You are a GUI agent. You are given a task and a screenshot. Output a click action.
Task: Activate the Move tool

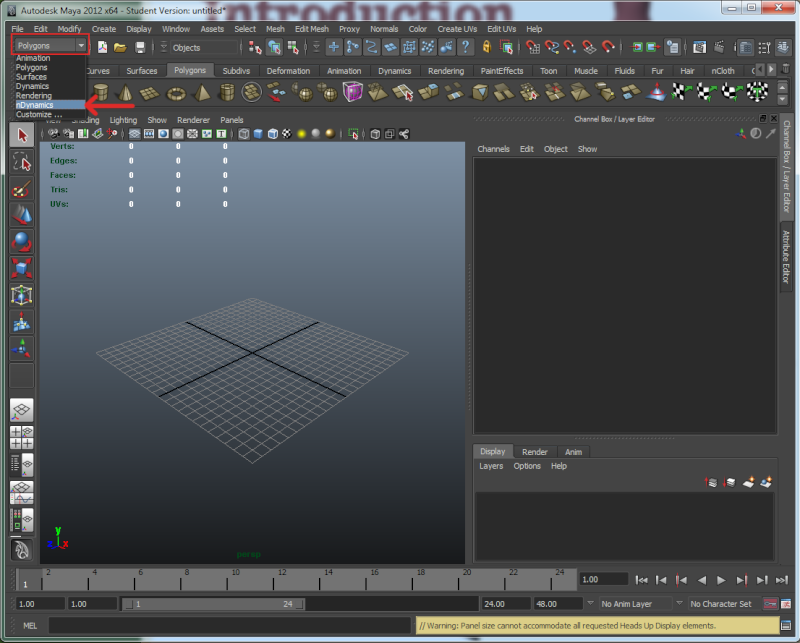(21, 215)
